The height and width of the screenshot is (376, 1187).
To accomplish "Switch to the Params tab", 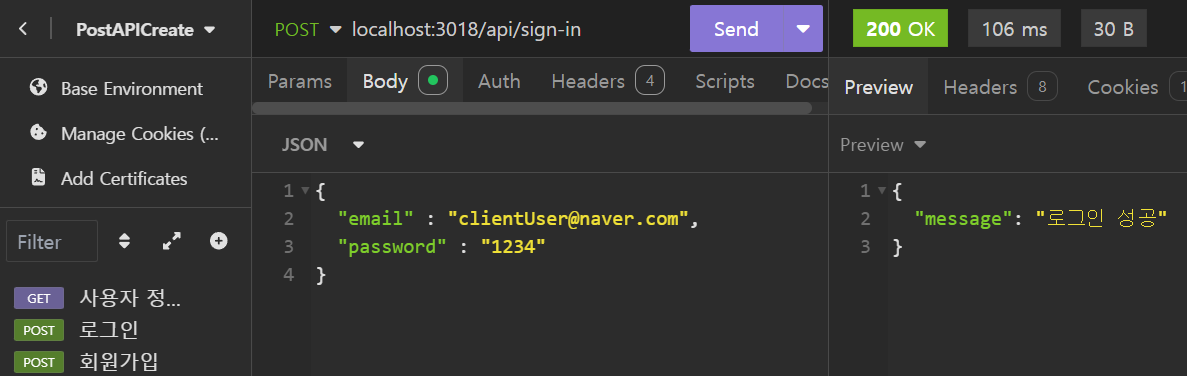I will [300, 82].
